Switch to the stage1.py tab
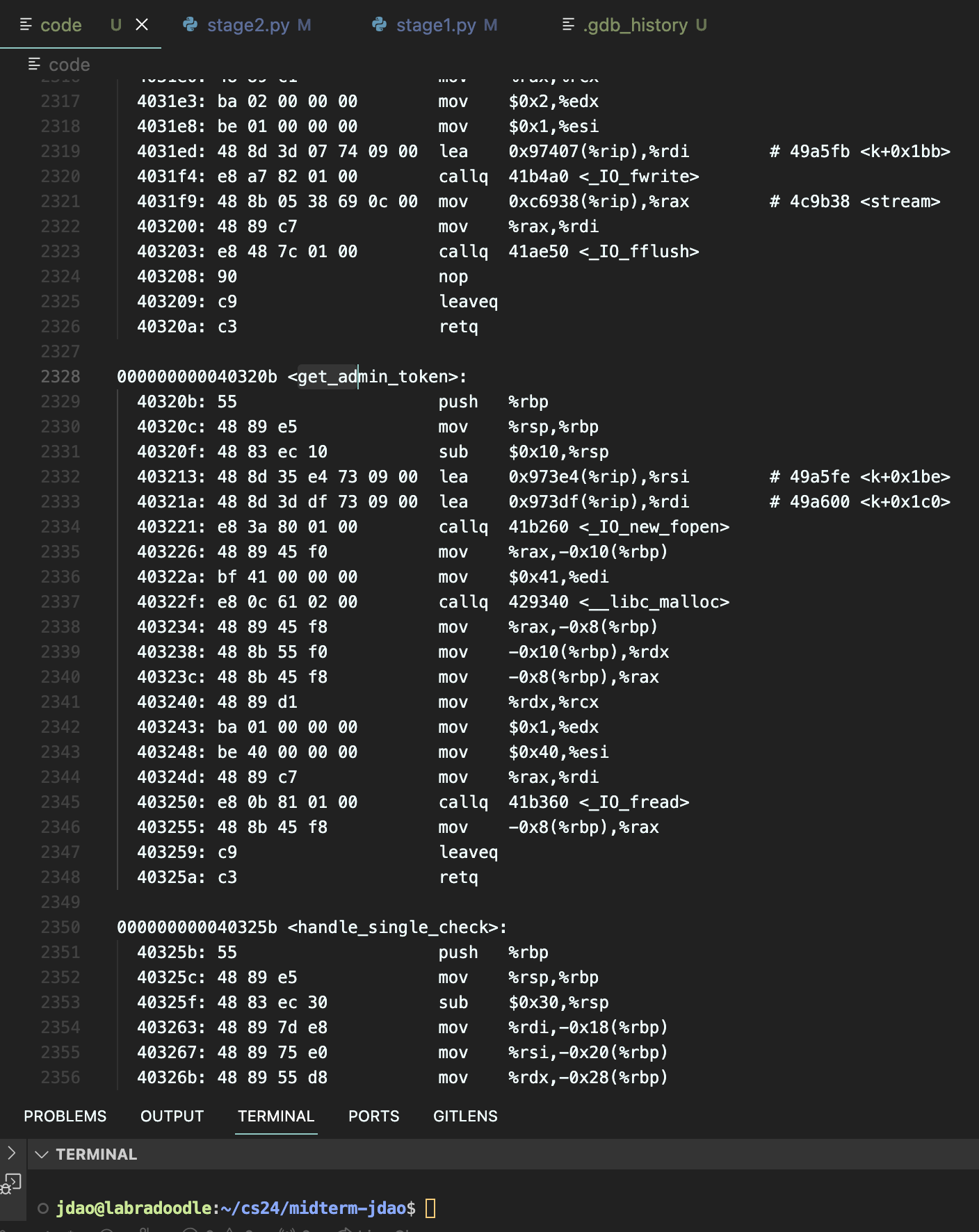The image size is (979, 1232). (436, 25)
